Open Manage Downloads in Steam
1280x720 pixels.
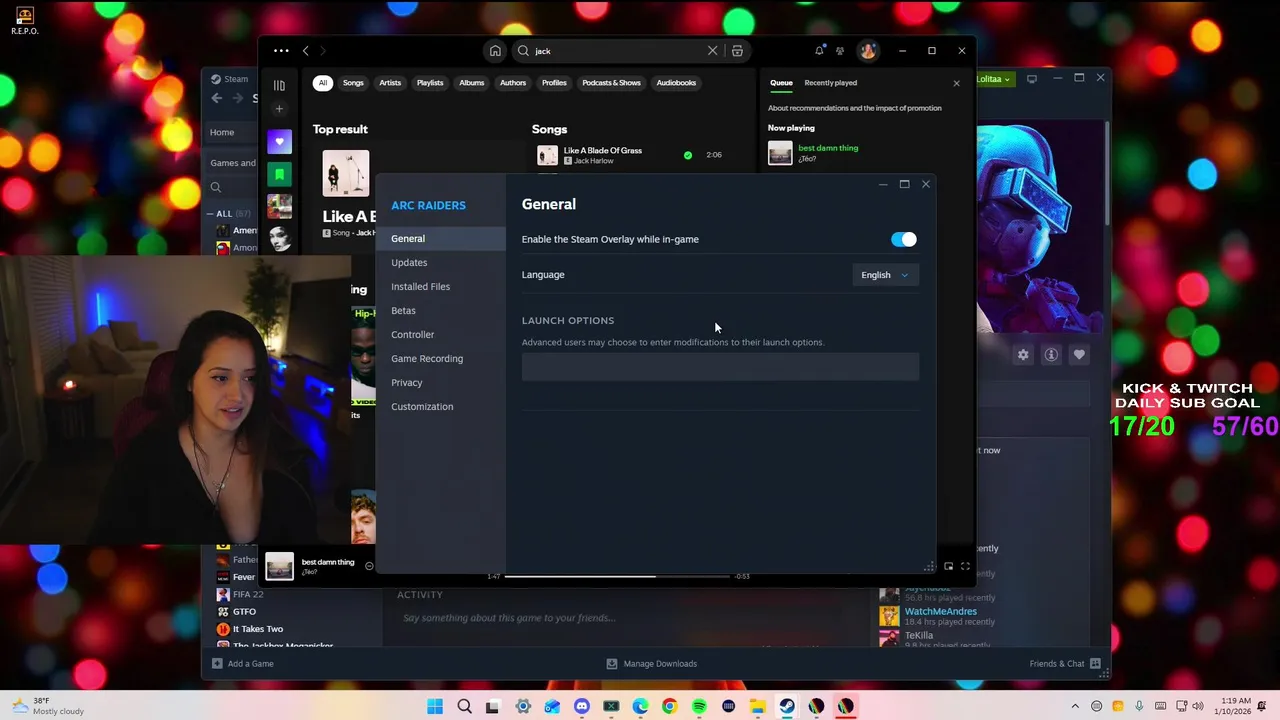[651, 664]
